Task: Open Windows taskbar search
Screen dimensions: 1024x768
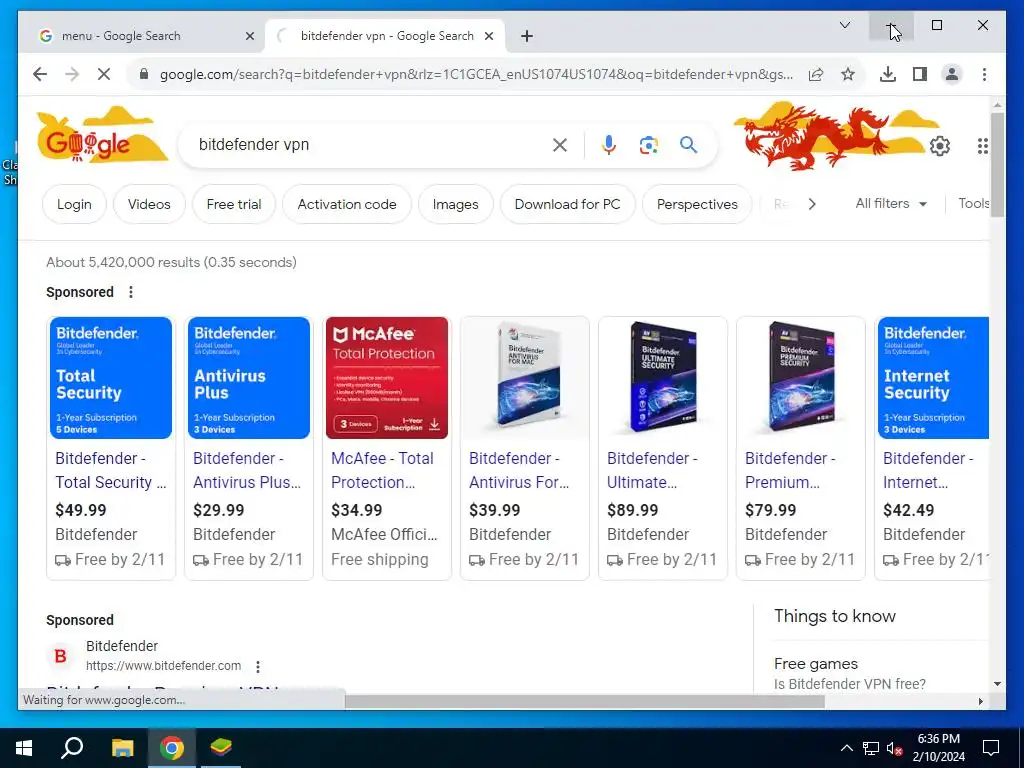Action: pyautogui.click(x=72, y=748)
